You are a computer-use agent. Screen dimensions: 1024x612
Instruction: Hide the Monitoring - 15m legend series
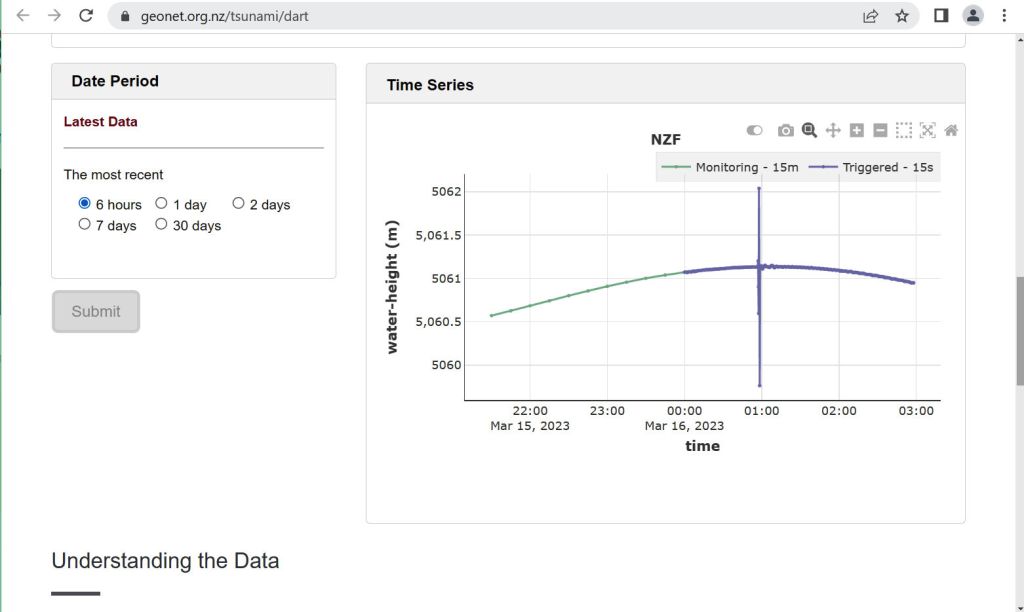pos(736,167)
